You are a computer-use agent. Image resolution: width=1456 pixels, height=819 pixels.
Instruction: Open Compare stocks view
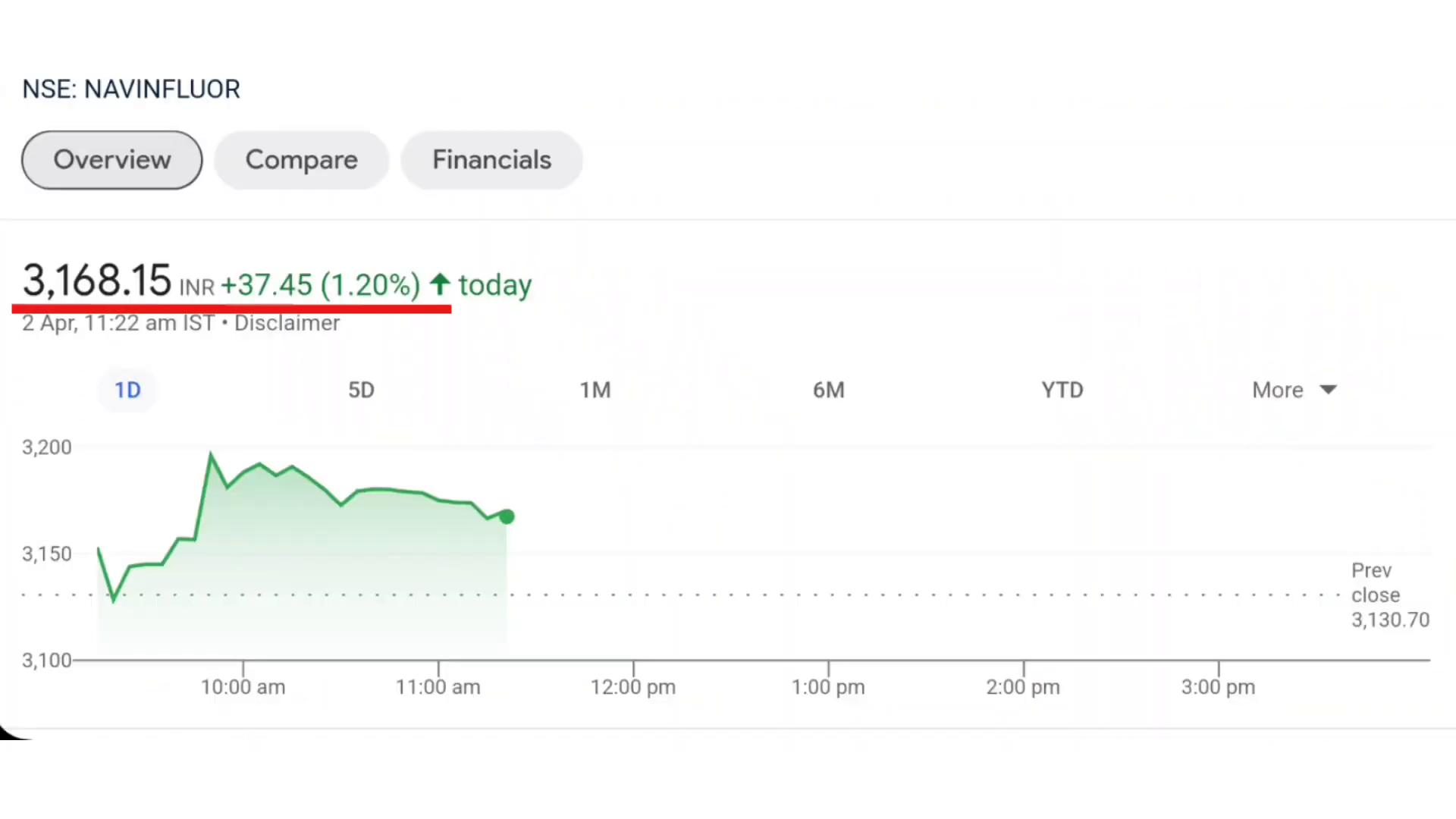[301, 158]
